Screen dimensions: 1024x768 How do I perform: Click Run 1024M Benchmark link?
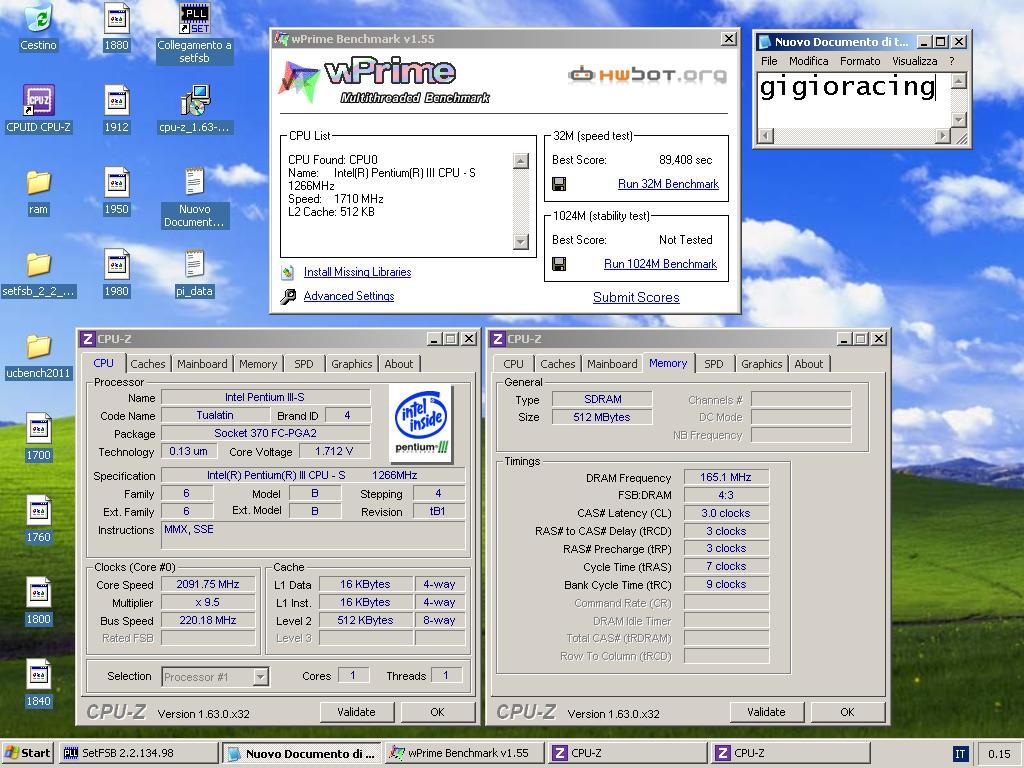[x=660, y=264]
